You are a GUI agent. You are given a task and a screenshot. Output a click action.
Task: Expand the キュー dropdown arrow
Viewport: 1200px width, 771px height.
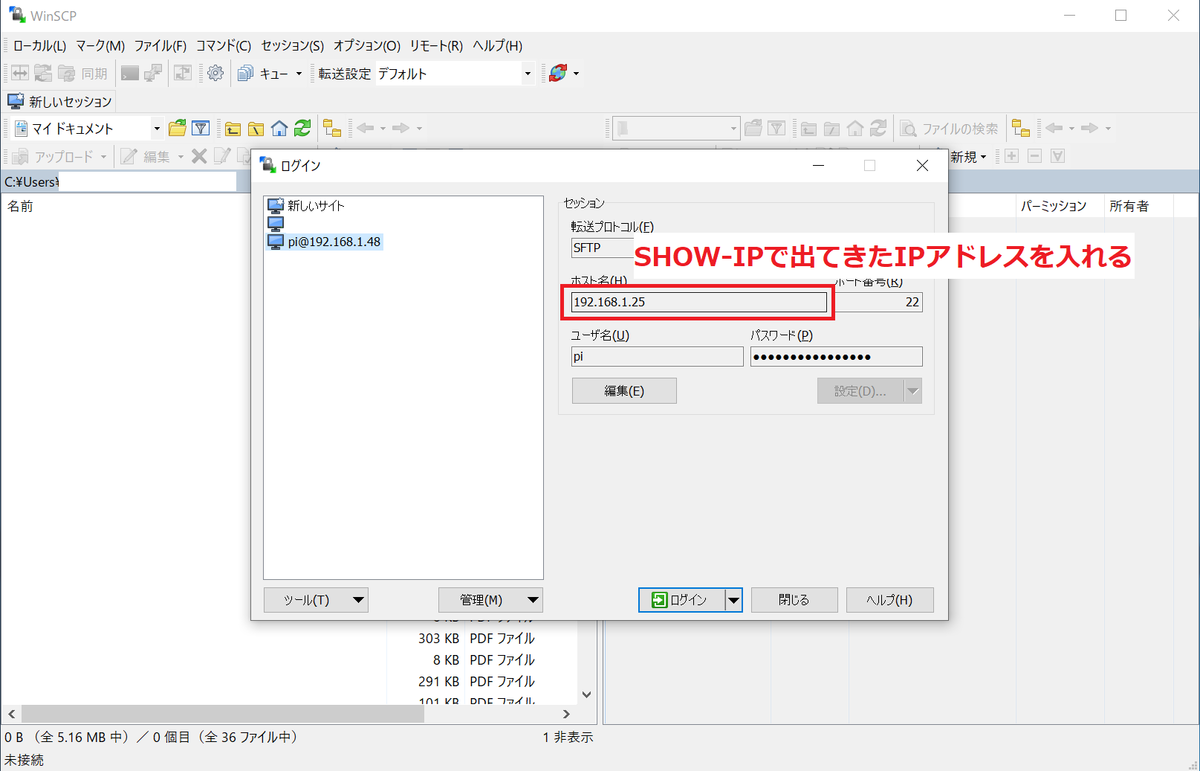point(298,74)
